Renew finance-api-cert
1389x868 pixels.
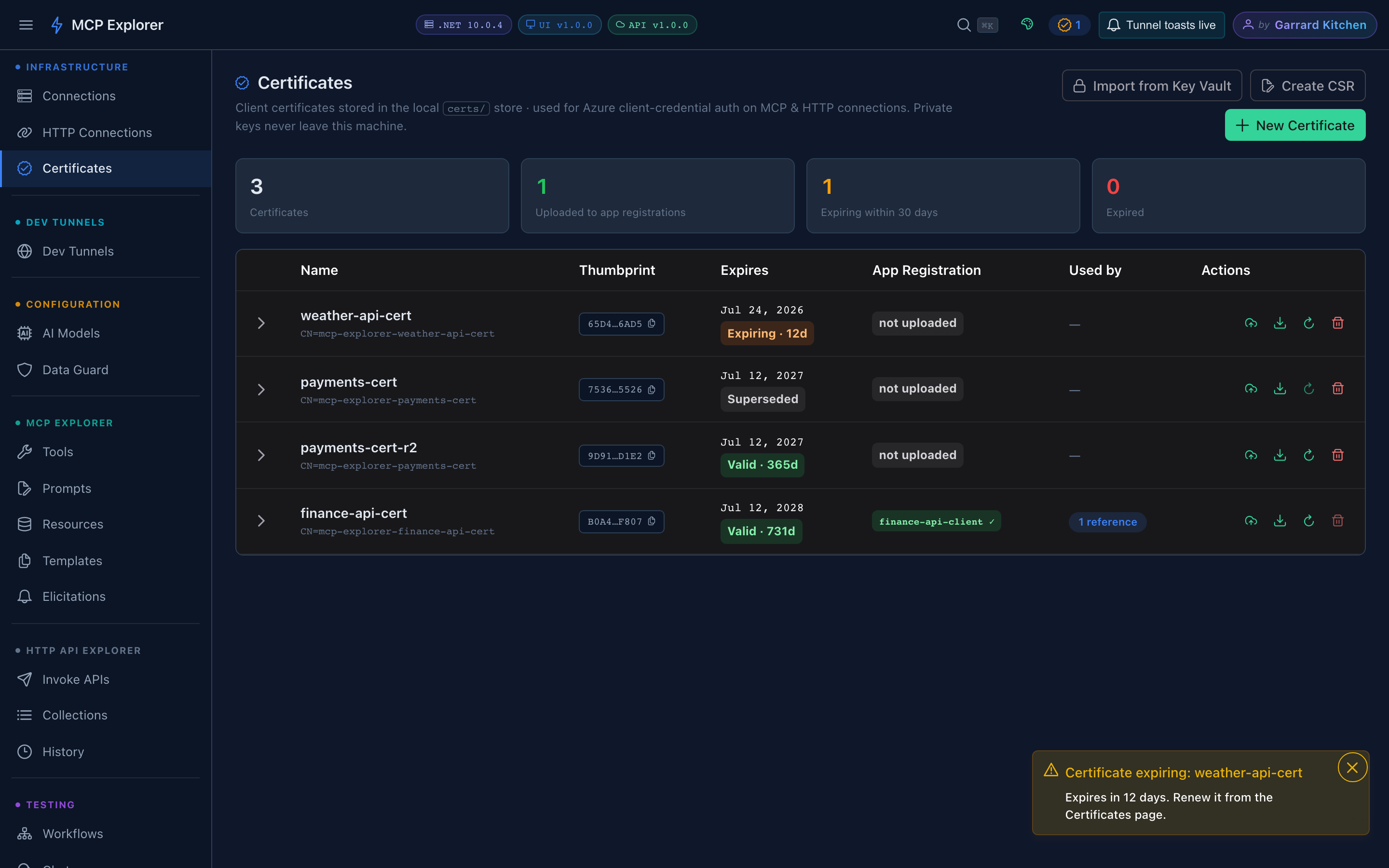click(x=1308, y=521)
